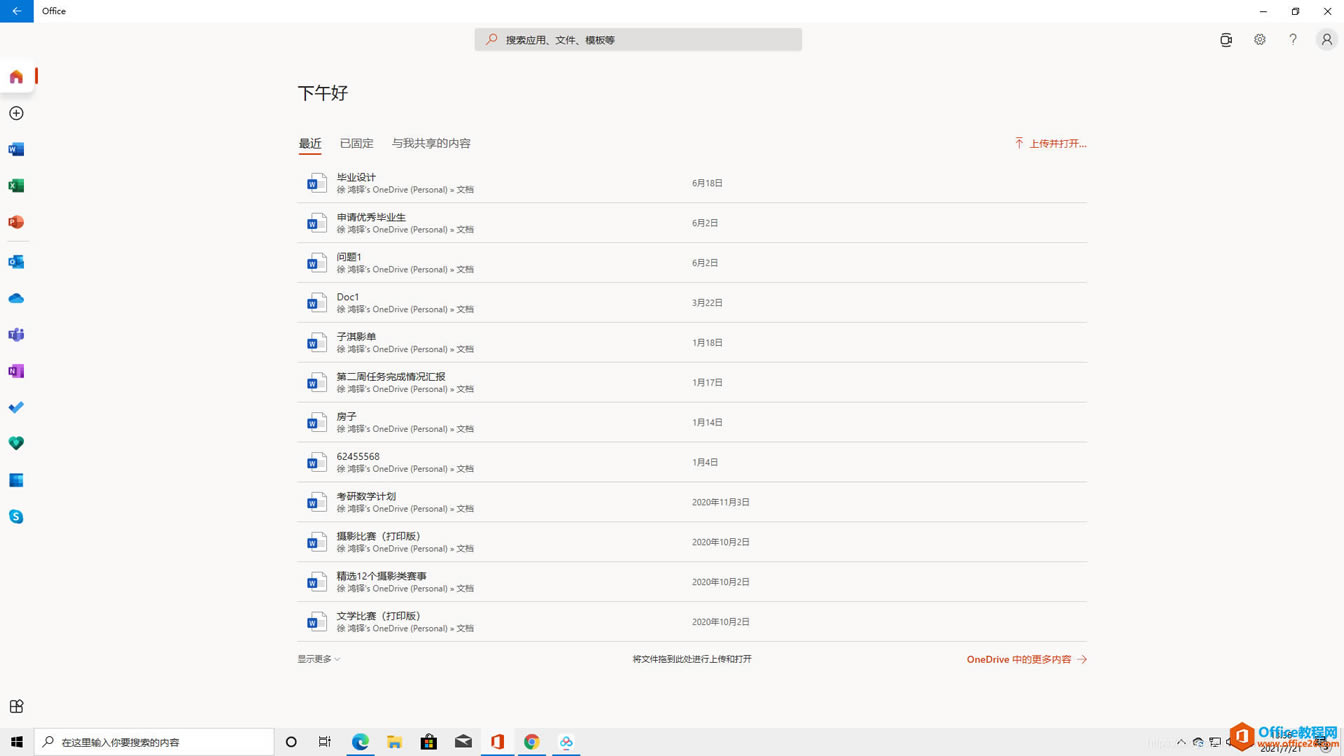Open Cortana circle on taskbar
Image resolution: width=1344 pixels, height=756 pixels.
[291, 742]
